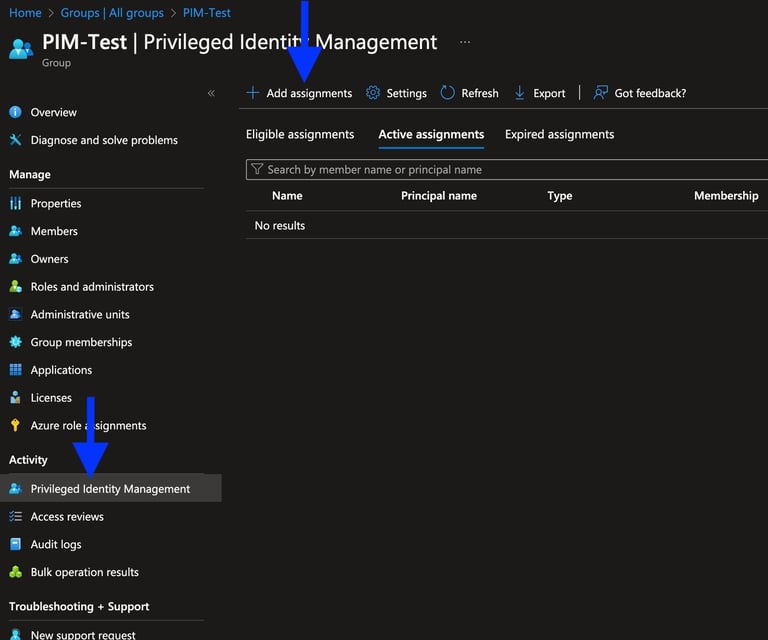
Task: Click the filter funnel icon in search box
Action: [257, 169]
